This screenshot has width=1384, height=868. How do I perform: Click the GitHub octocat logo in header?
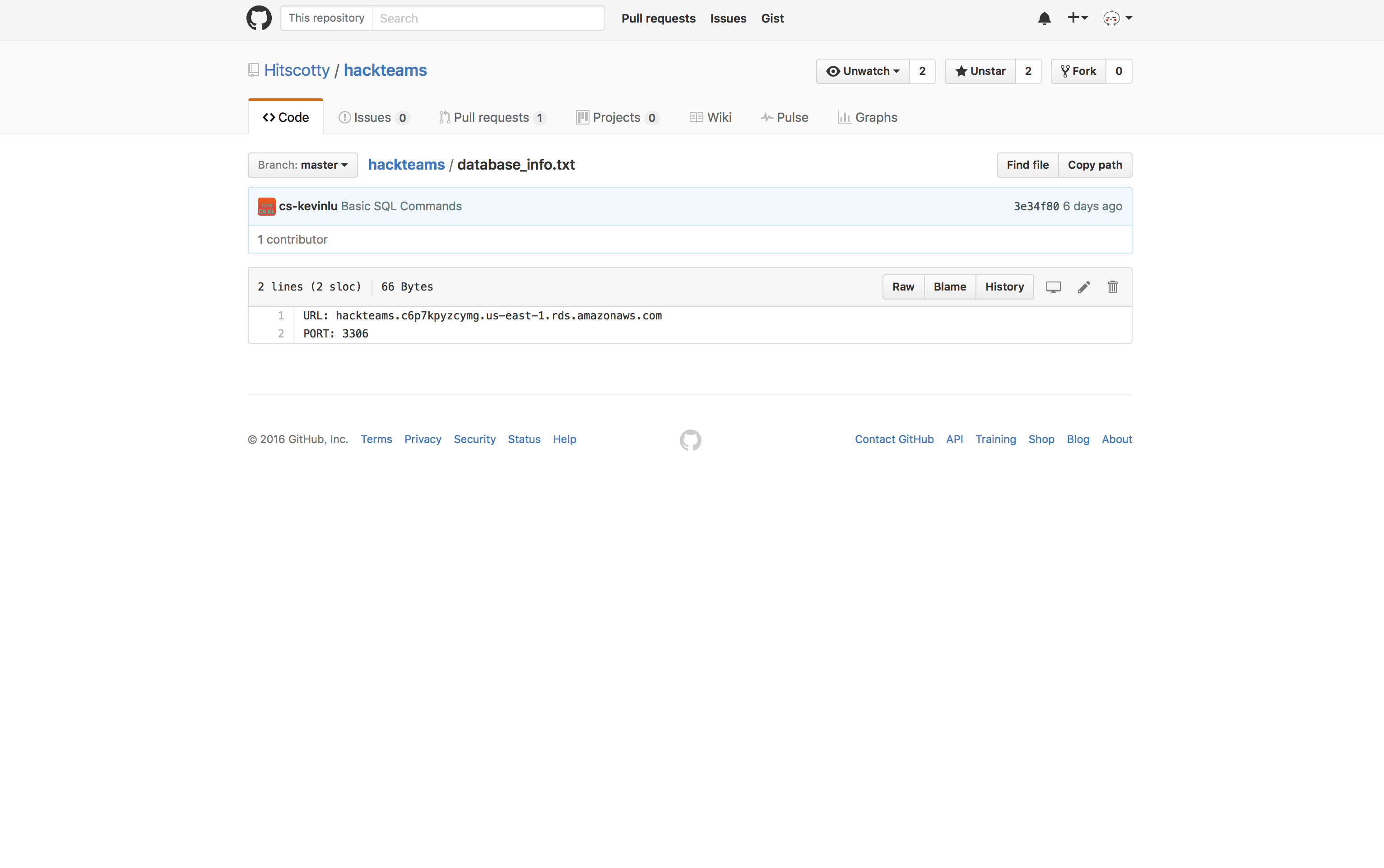click(x=259, y=18)
